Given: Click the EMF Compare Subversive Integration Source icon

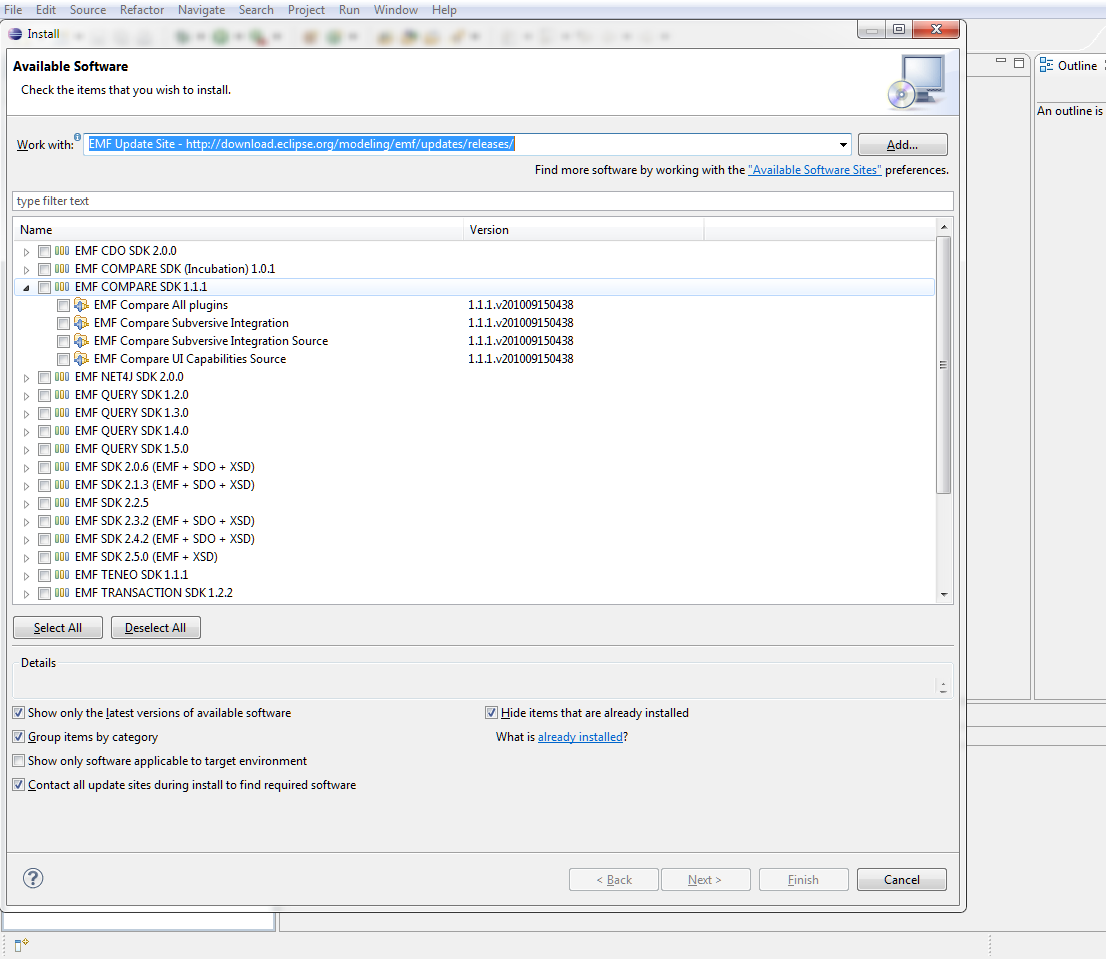Looking at the screenshot, I should tap(82, 341).
